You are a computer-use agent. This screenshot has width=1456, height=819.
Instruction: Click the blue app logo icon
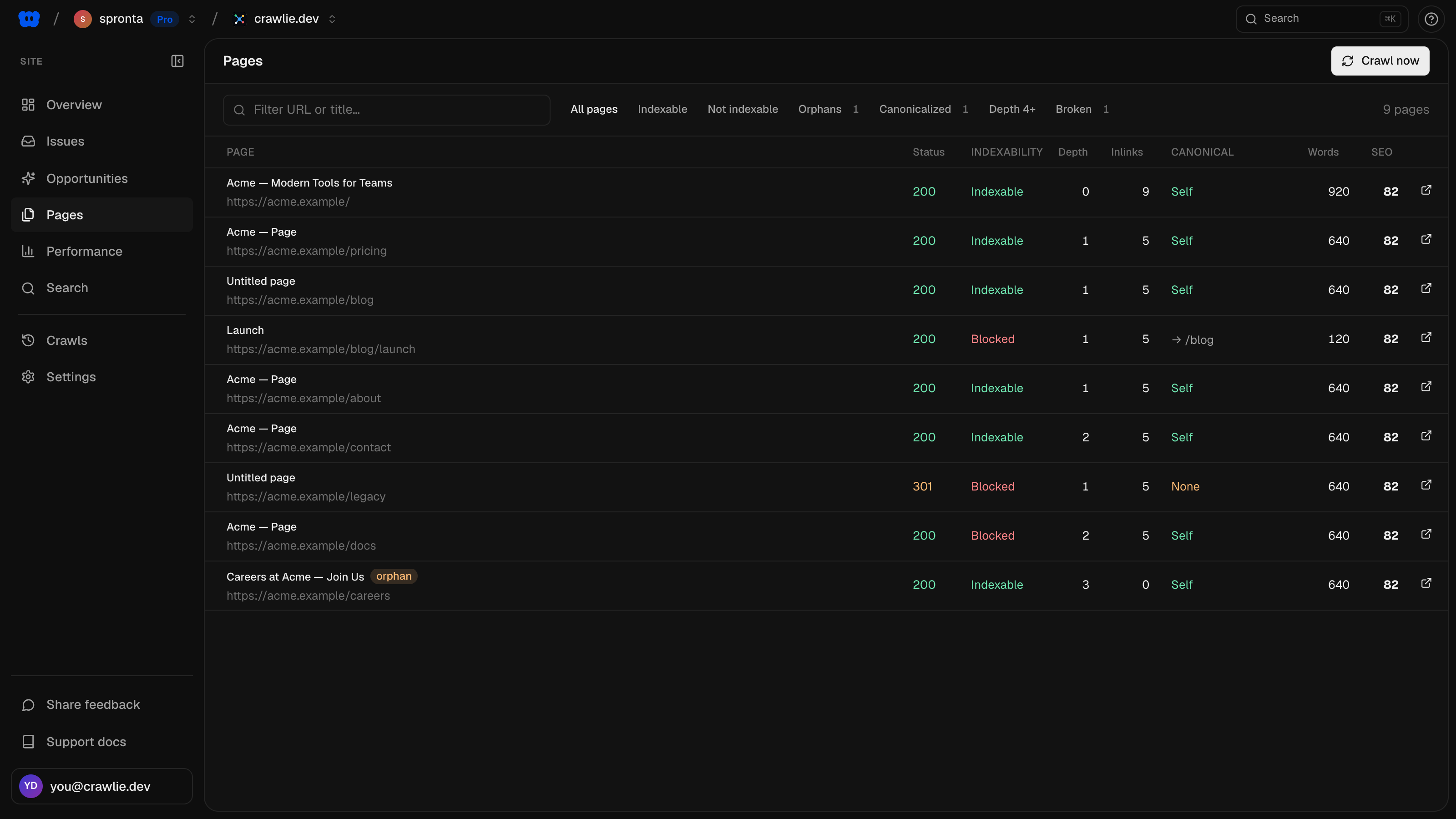[29, 19]
